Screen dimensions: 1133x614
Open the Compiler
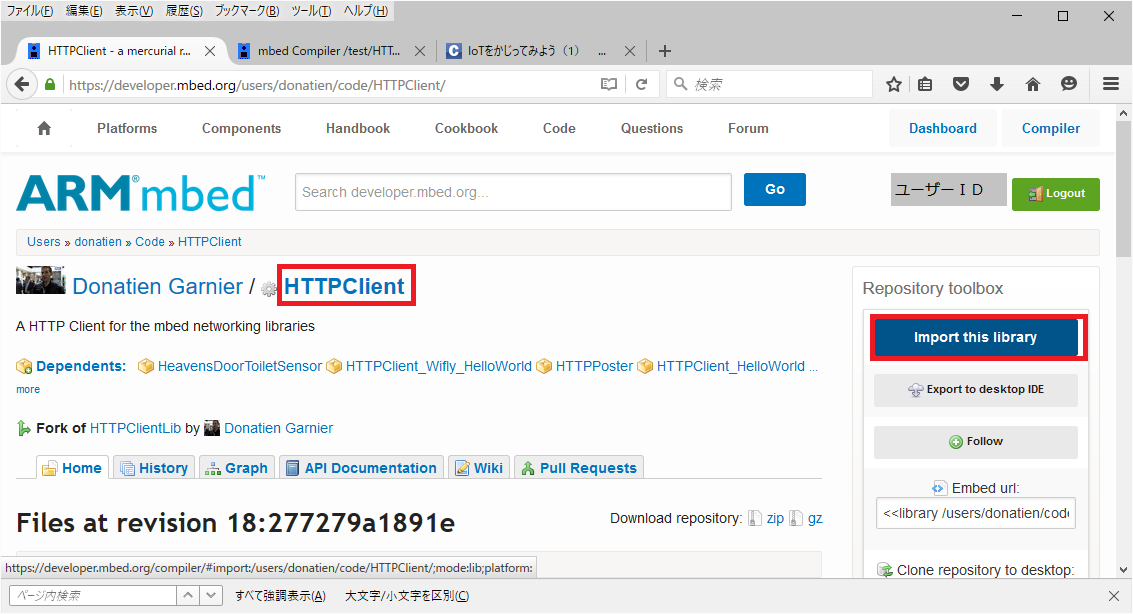pyautogui.click(x=1051, y=129)
